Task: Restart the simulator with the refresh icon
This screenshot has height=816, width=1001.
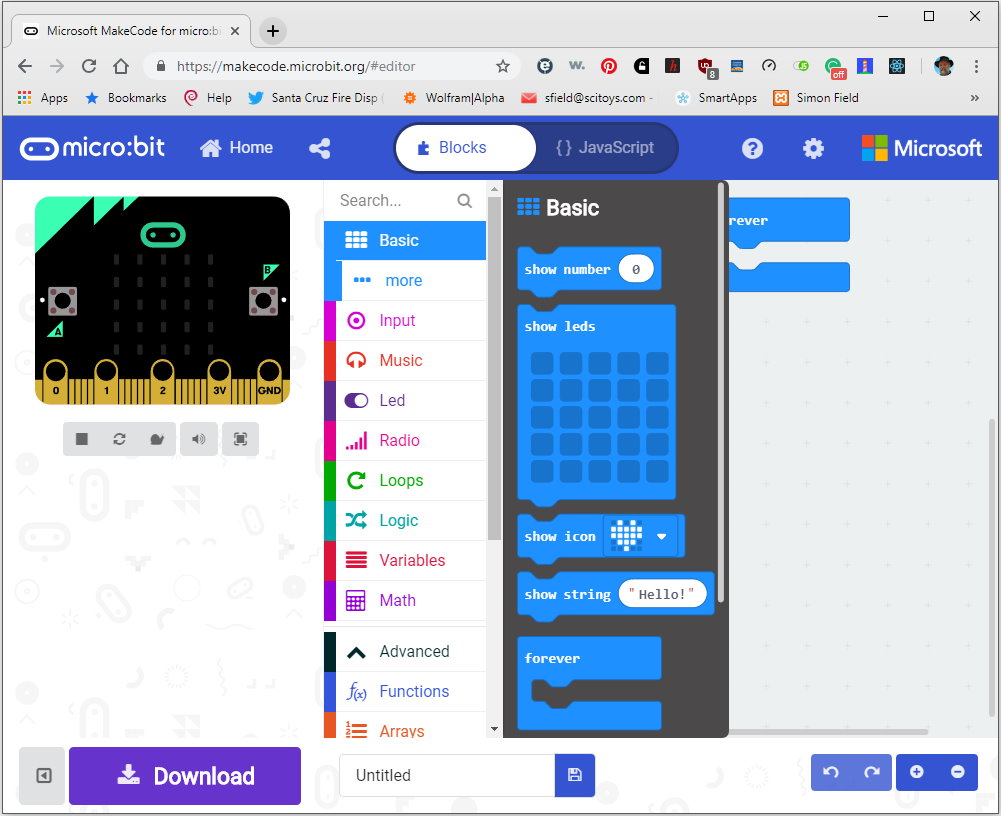Action: [x=119, y=439]
